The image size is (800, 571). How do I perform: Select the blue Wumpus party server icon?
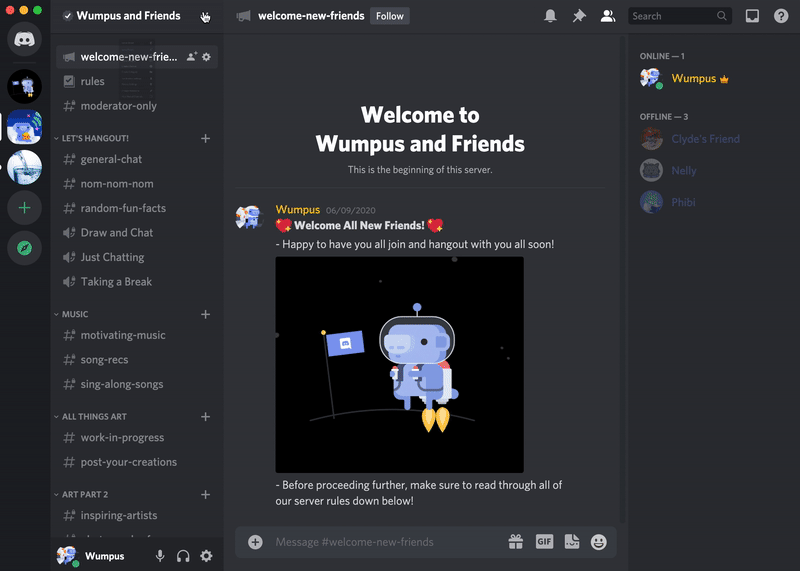pos(24,127)
